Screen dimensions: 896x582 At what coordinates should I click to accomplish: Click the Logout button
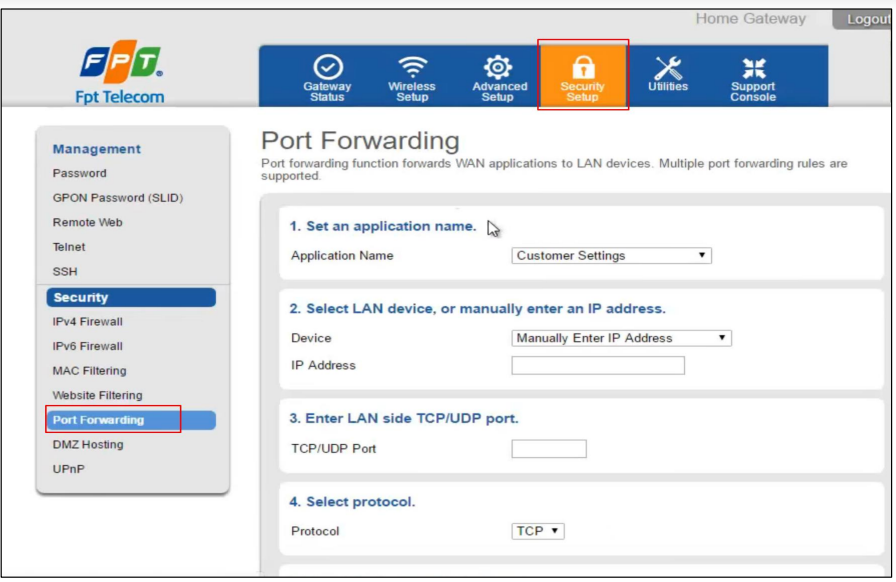click(866, 19)
